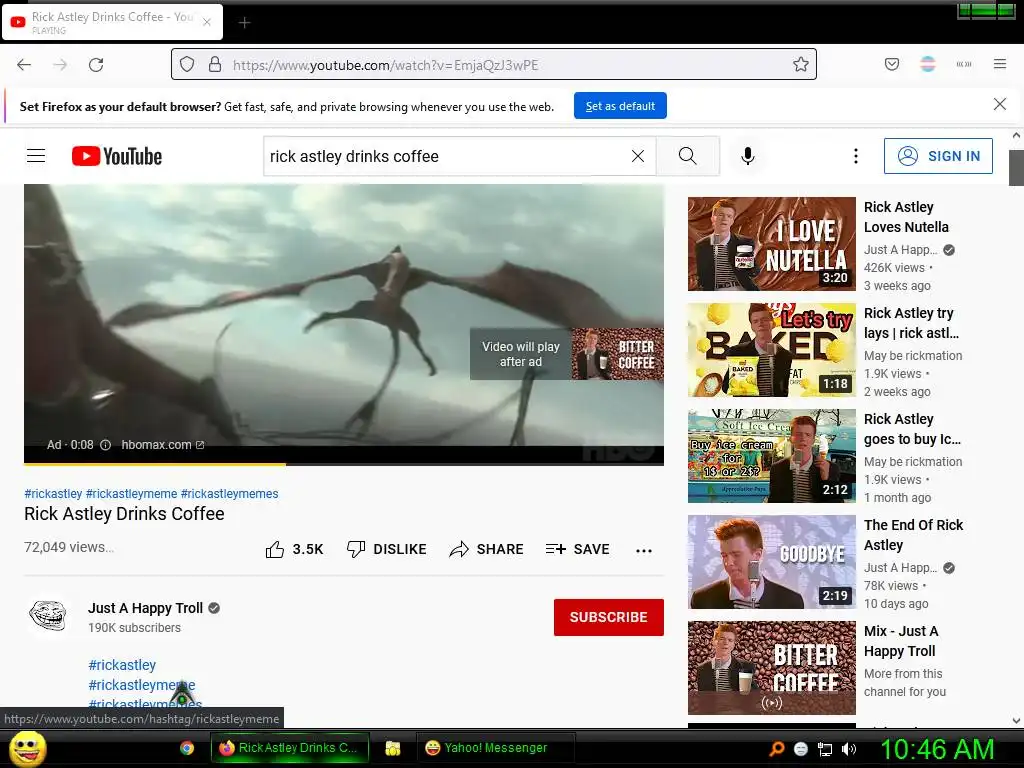The width and height of the screenshot is (1024, 768).
Task: Open the Just A Happy Troll channel name
Action: 146,608
